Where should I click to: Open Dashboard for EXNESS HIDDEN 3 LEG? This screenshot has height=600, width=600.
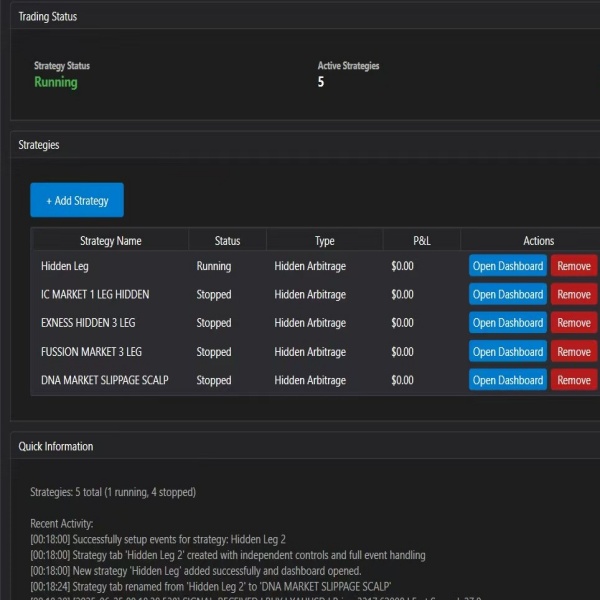[508, 323]
